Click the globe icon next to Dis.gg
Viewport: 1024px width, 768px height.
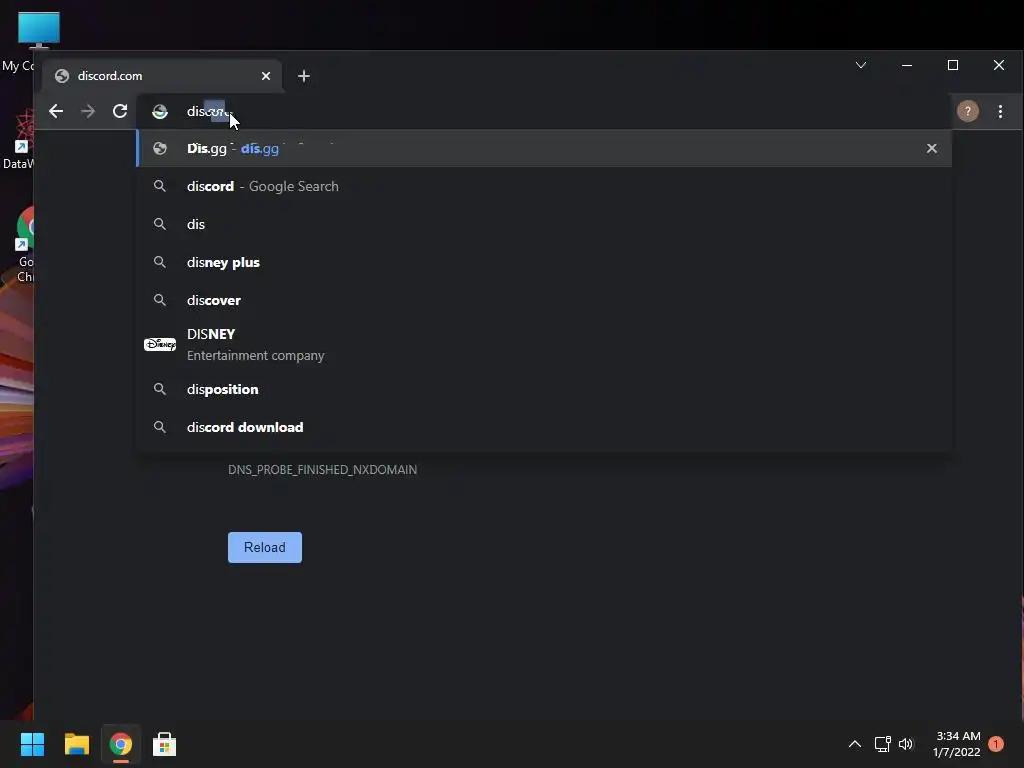(x=159, y=148)
